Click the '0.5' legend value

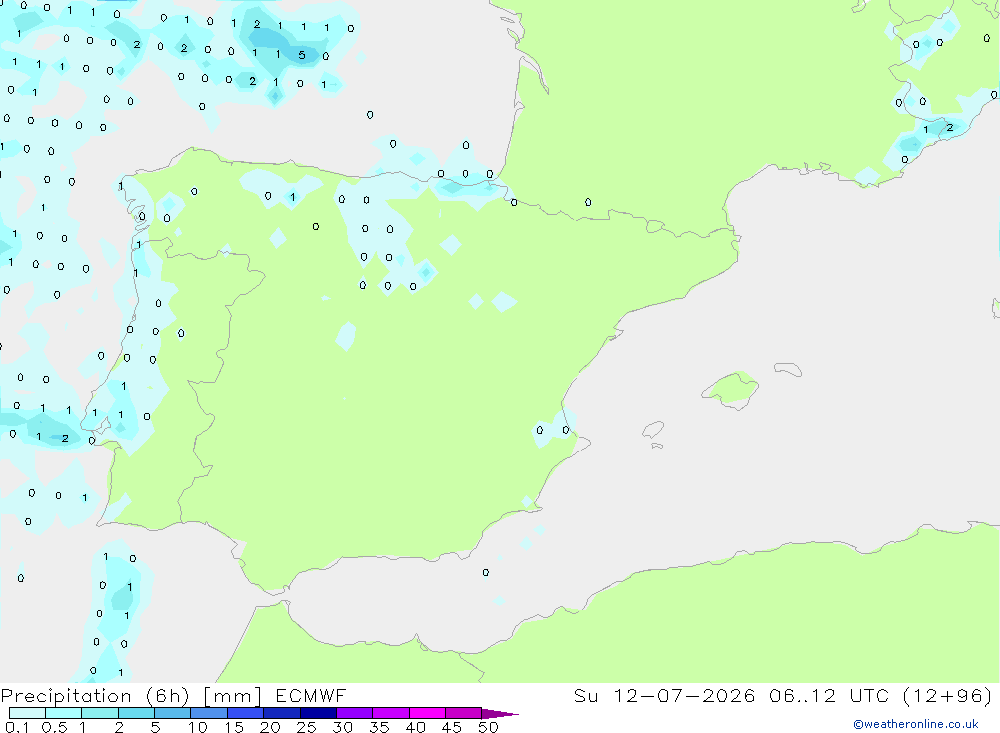click(x=54, y=727)
